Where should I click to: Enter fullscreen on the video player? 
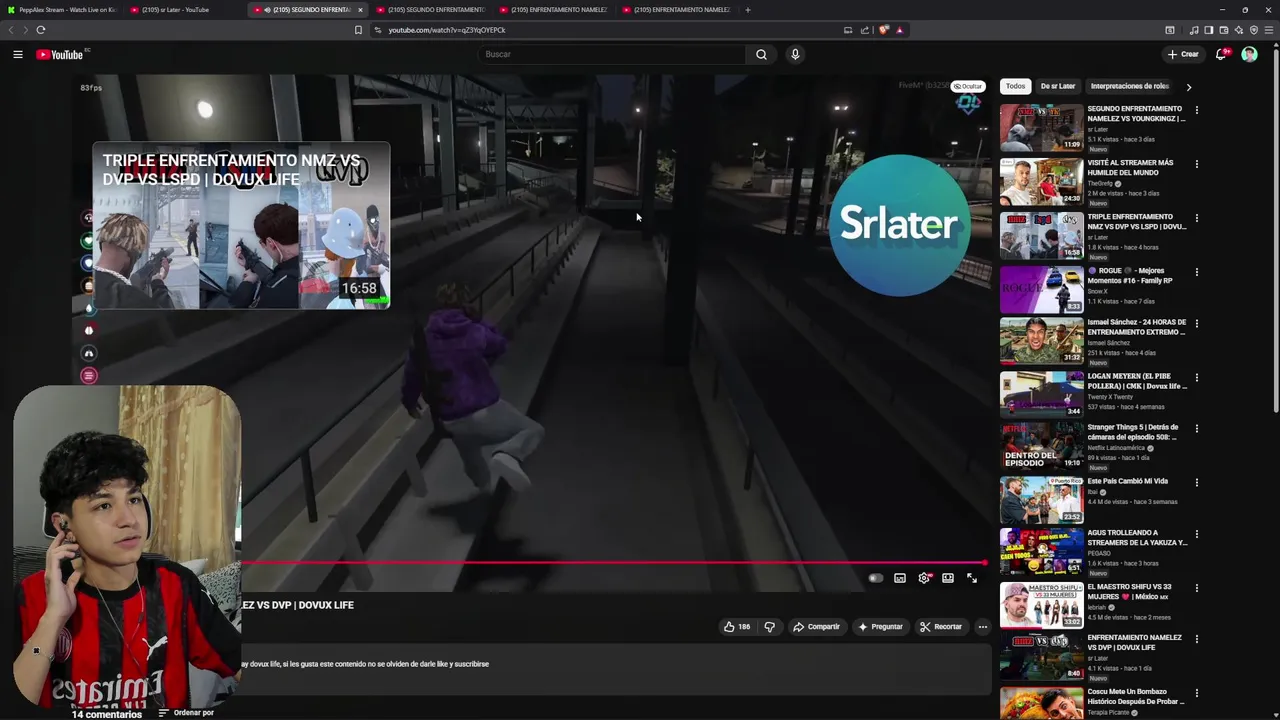coord(972,578)
